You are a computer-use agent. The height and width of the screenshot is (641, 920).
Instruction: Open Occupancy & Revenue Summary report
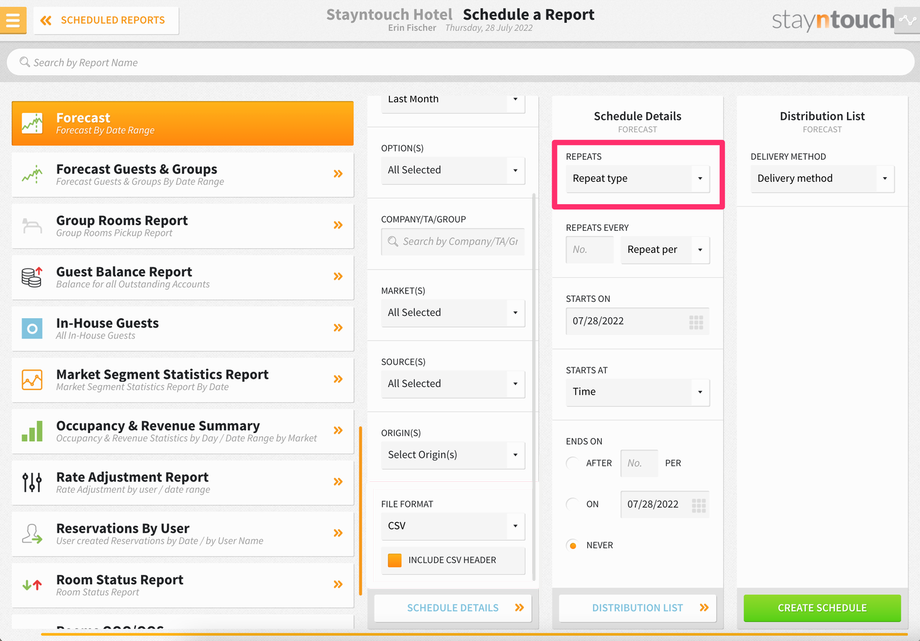click(x=182, y=431)
